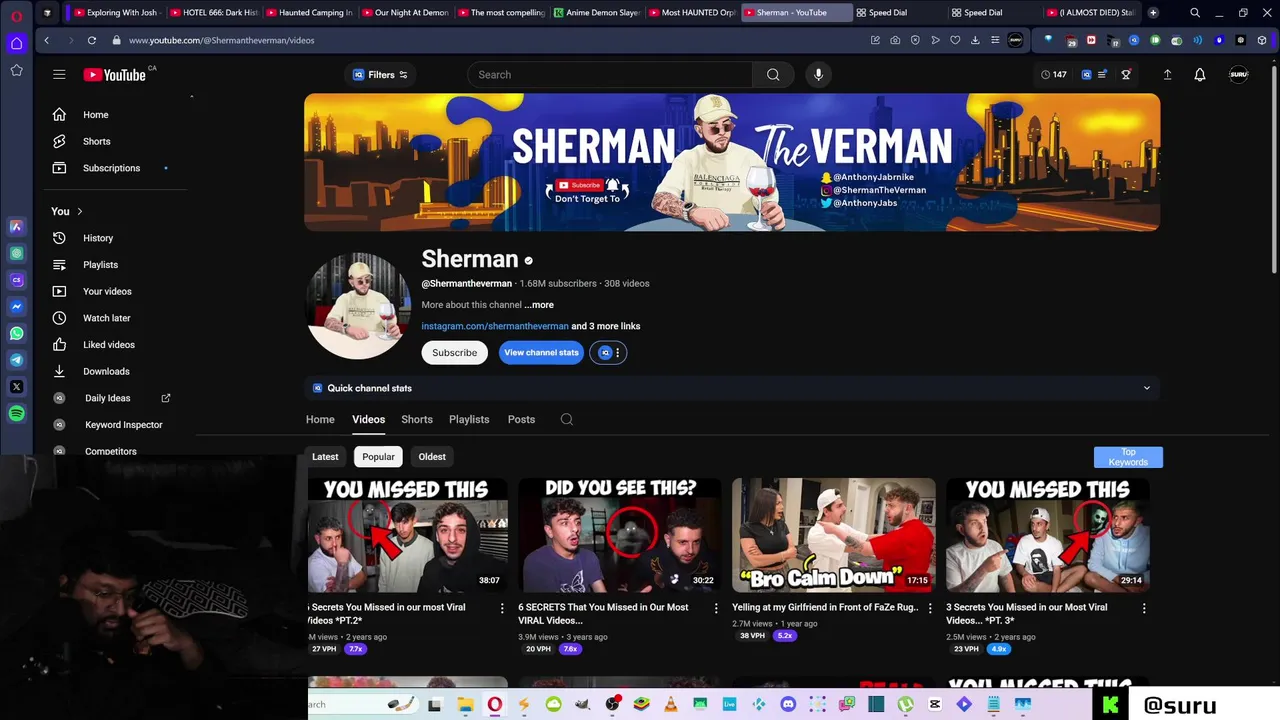Open Spotify in Opera sidebar
The width and height of the screenshot is (1280, 720).
(16, 413)
